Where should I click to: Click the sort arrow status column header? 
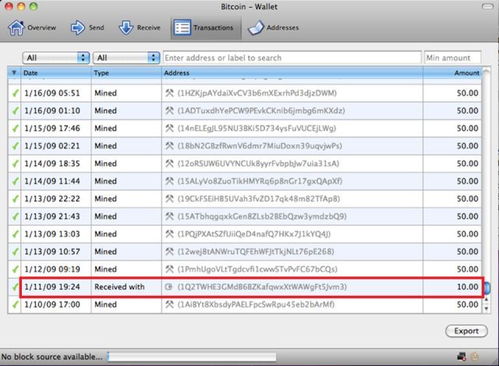coord(14,73)
